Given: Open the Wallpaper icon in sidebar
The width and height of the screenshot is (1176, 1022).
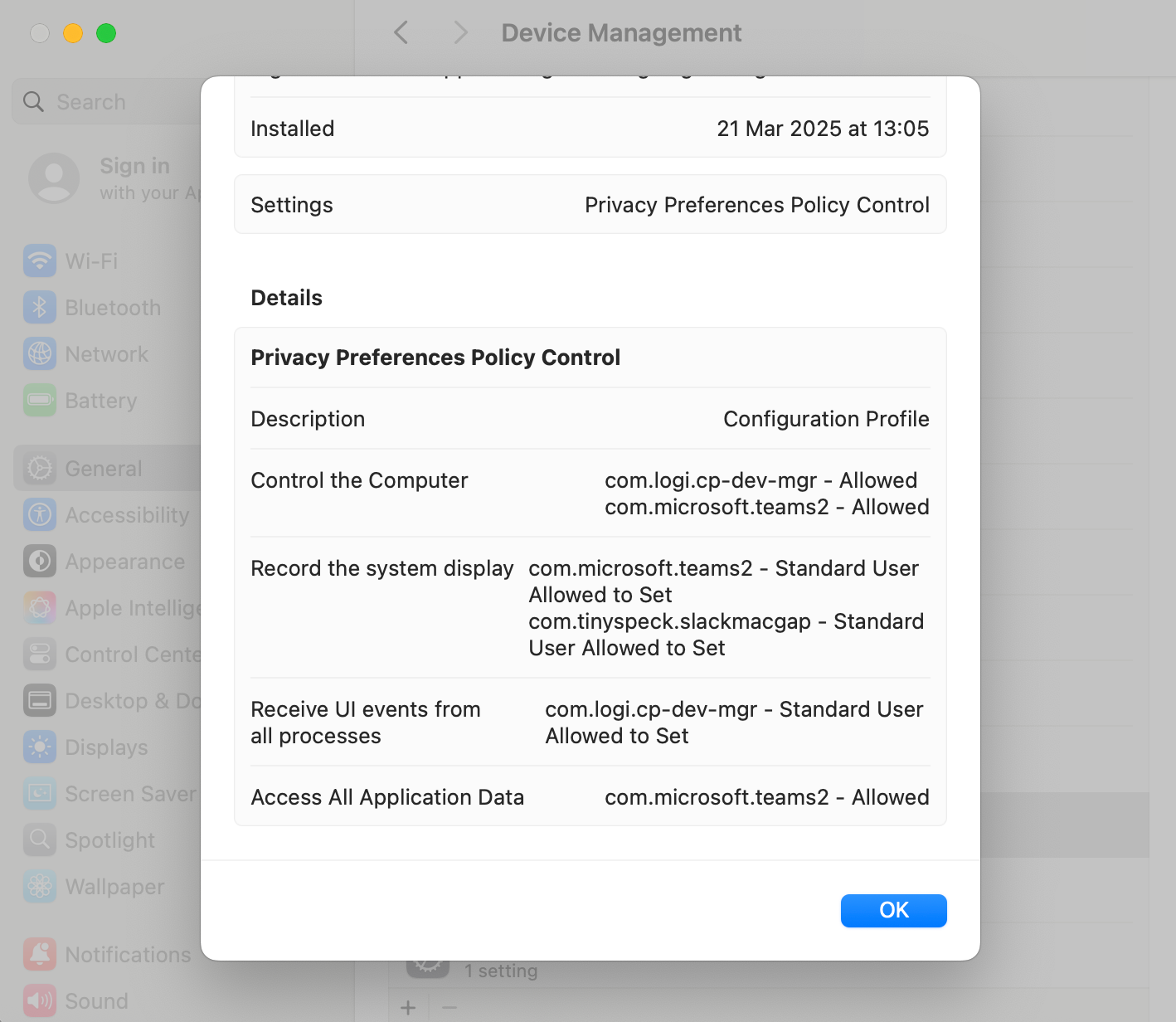Looking at the screenshot, I should point(40,886).
